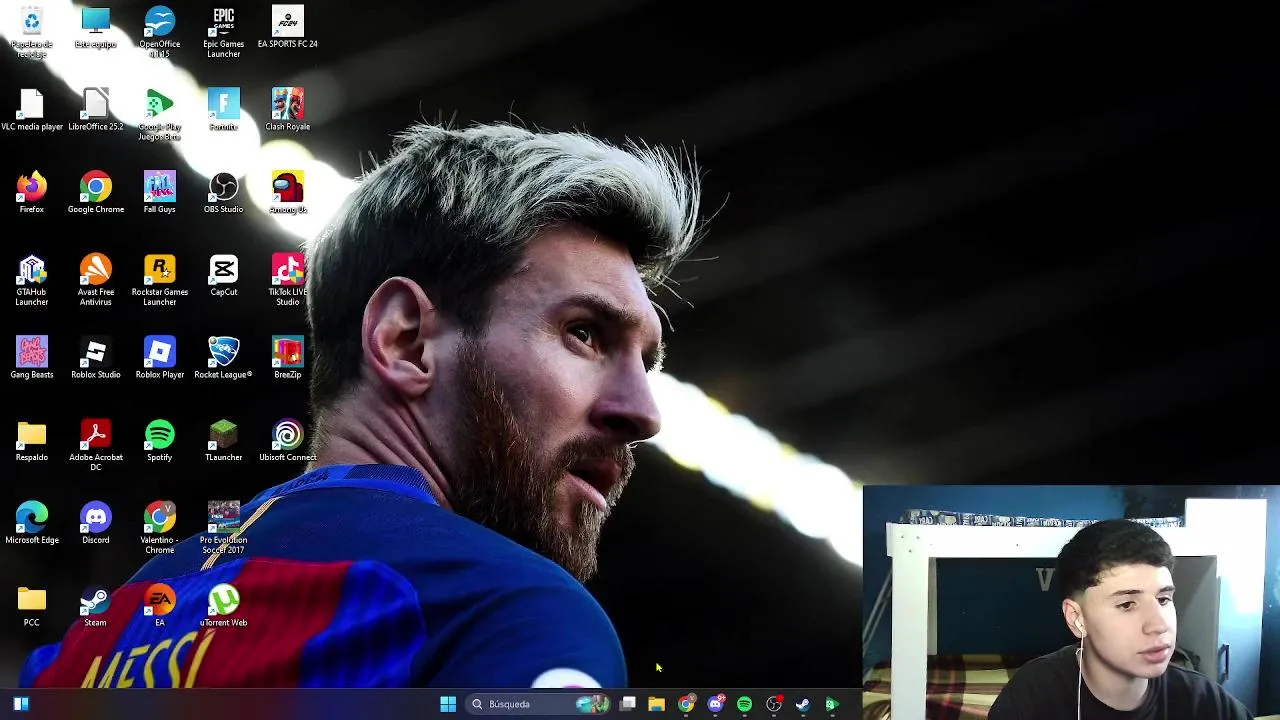The image size is (1280, 720).
Task: Open Spotify from the taskbar
Action: tap(744, 704)
